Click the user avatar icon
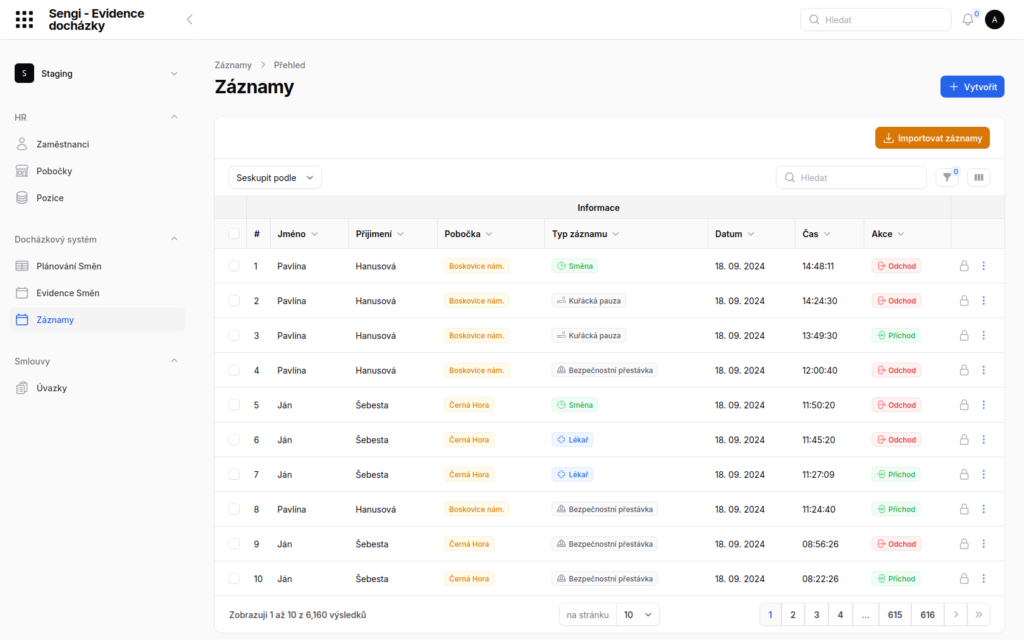Viewport: 1024px width, 640px height. pos(994,20)
